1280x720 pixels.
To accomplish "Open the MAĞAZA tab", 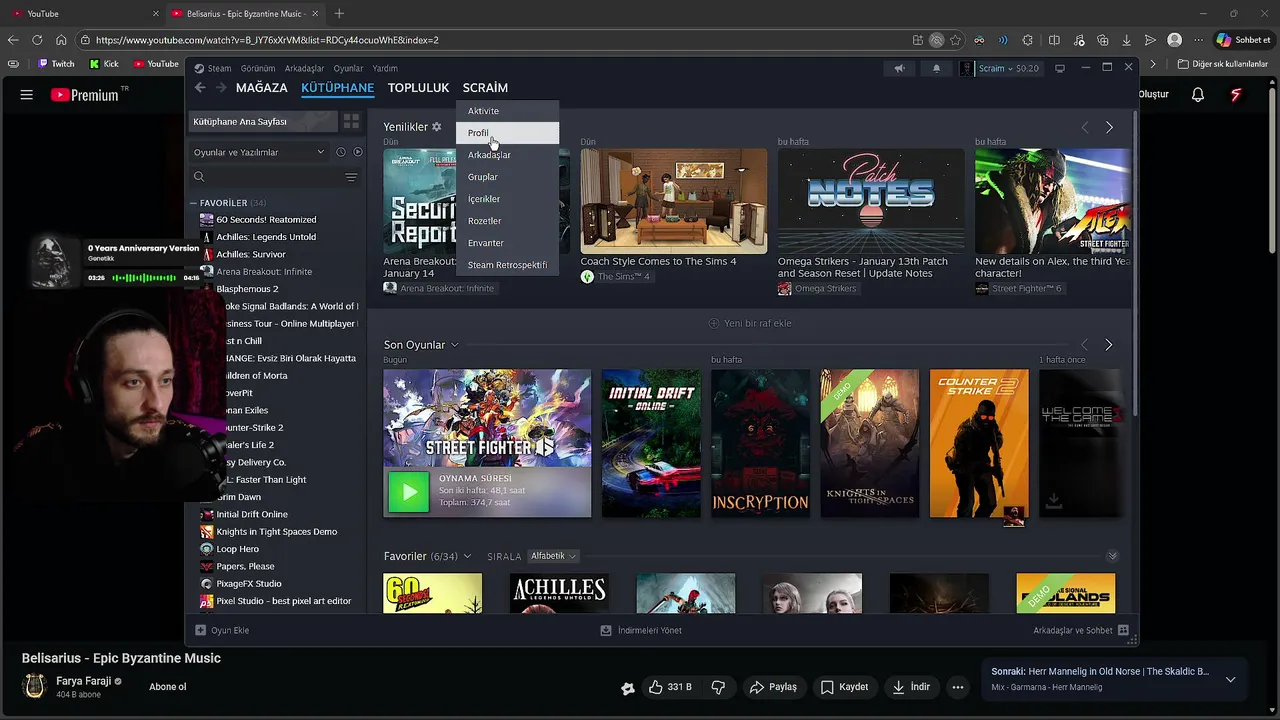I will [262, 88].
